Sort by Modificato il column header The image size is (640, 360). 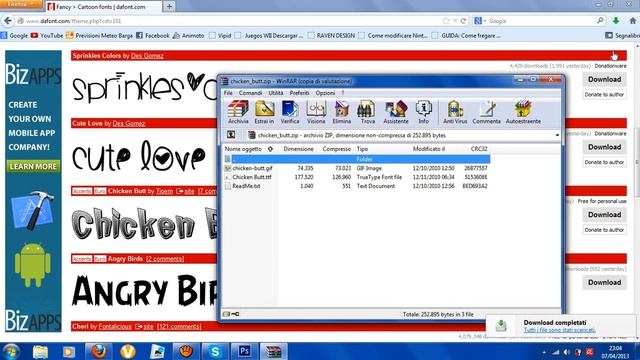click(429, 149)
